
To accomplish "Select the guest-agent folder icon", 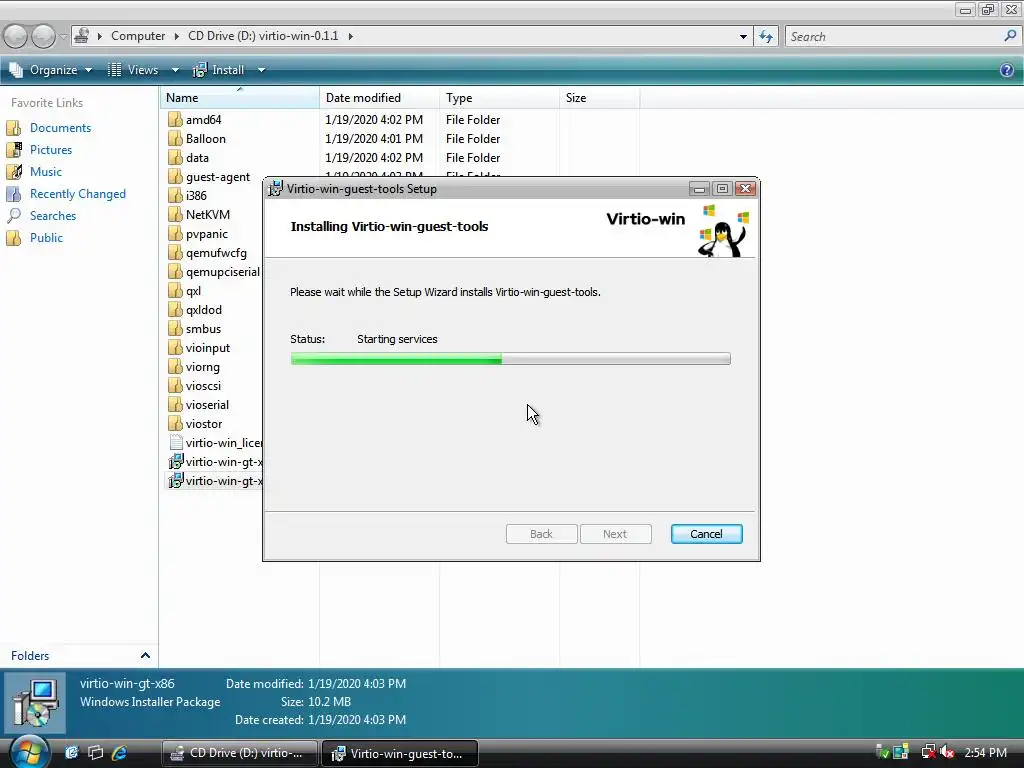I will point(174,176).
